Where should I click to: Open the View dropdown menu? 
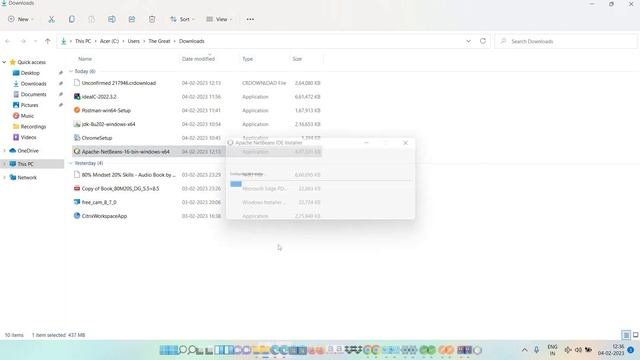point(219,19)
